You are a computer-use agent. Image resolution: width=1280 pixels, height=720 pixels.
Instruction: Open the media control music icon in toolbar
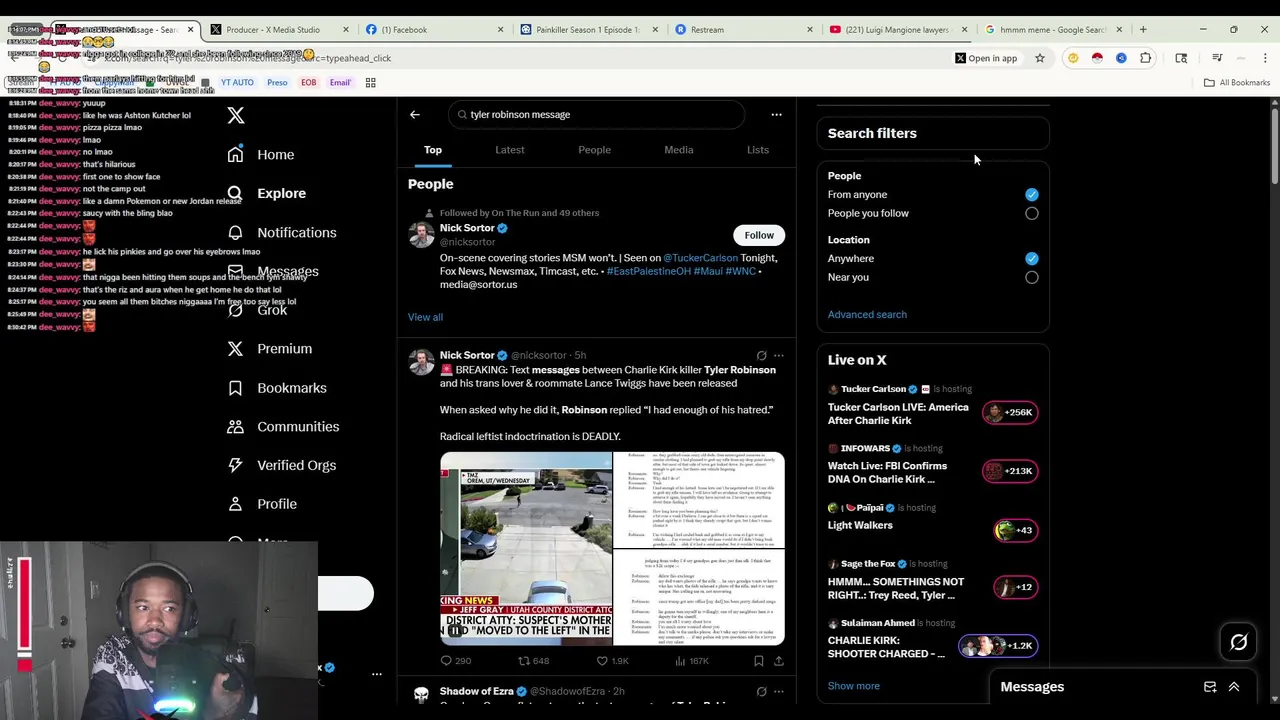[1217, 58]
